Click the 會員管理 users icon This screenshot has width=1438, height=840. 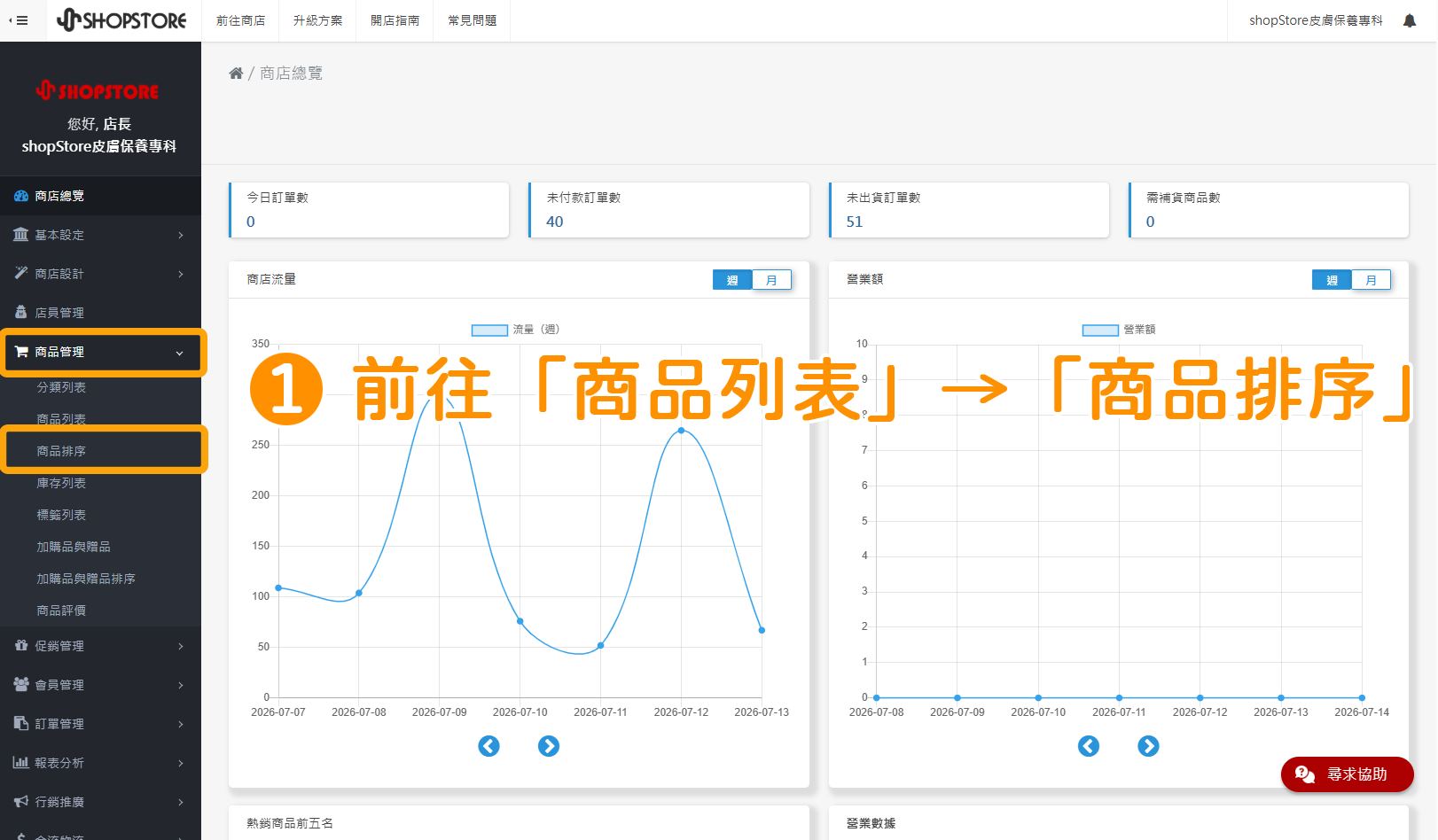click(x=21, y=685)
